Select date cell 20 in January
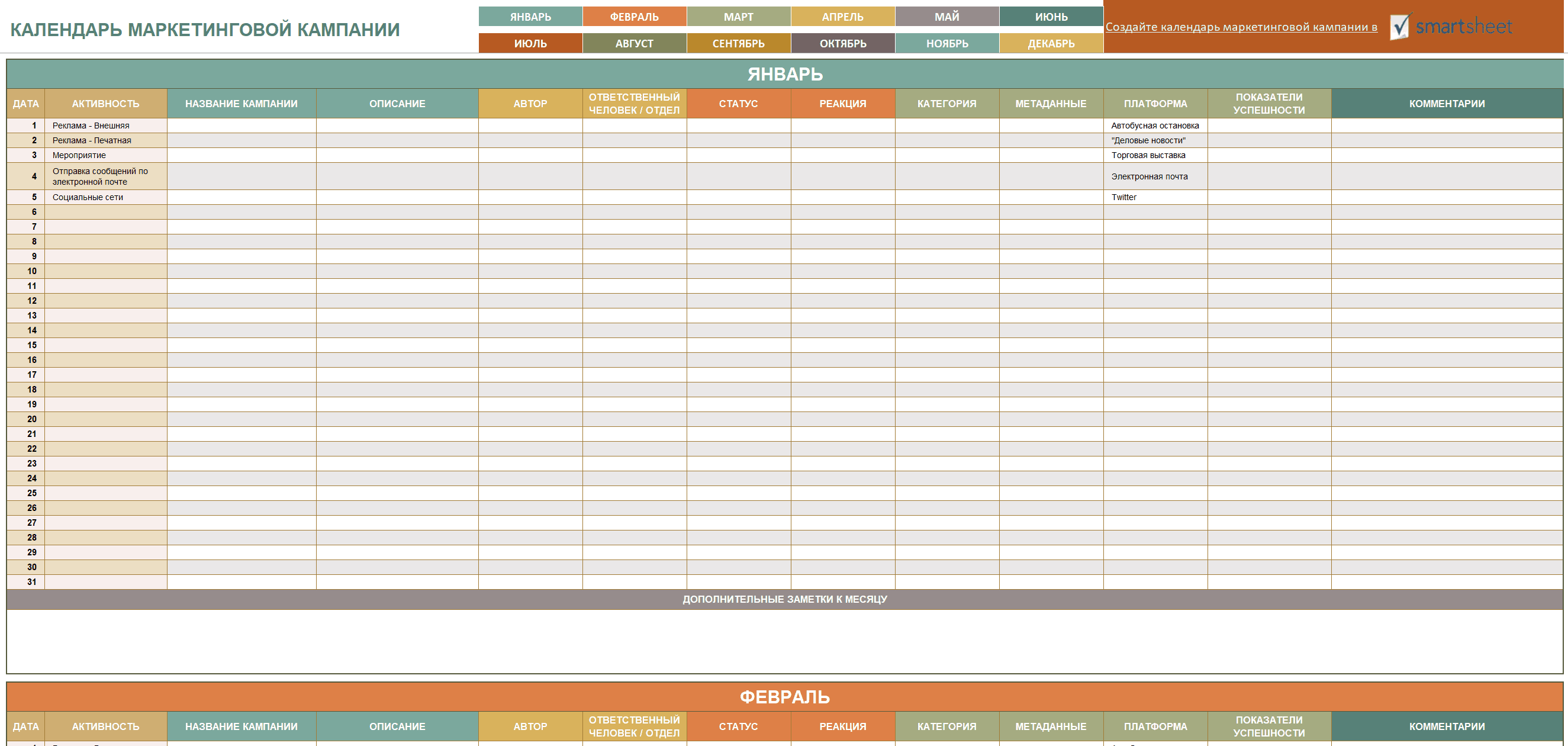The width and height of the screenshot is (1568, 746). [25, 419]
